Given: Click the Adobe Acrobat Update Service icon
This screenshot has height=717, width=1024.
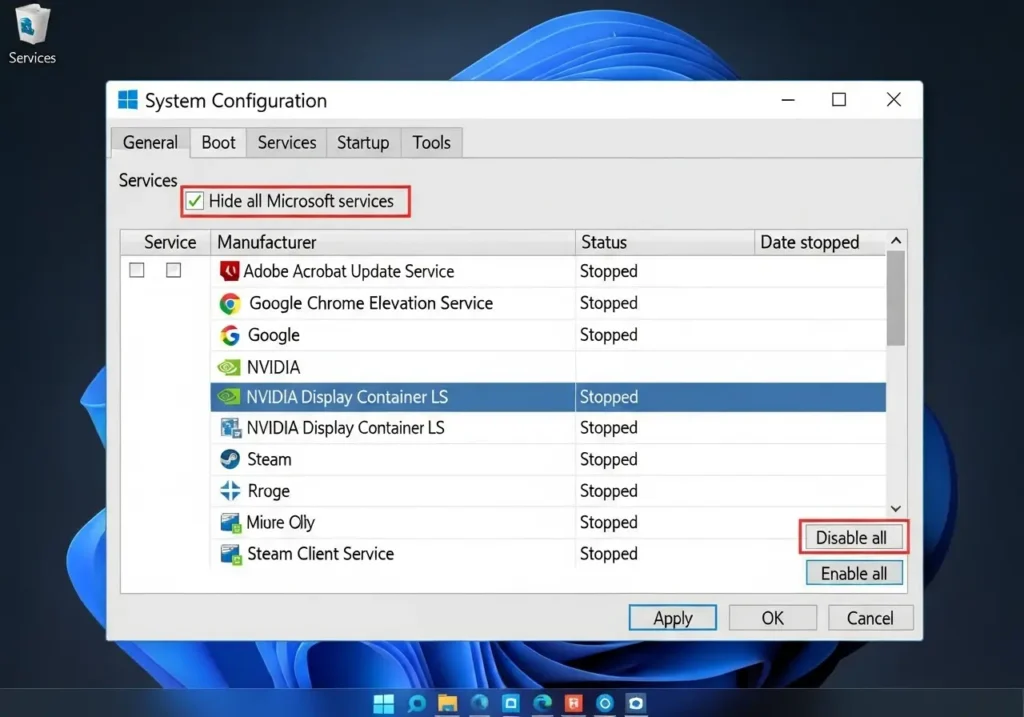Looking at the screenshot, I should pos(229,271).
